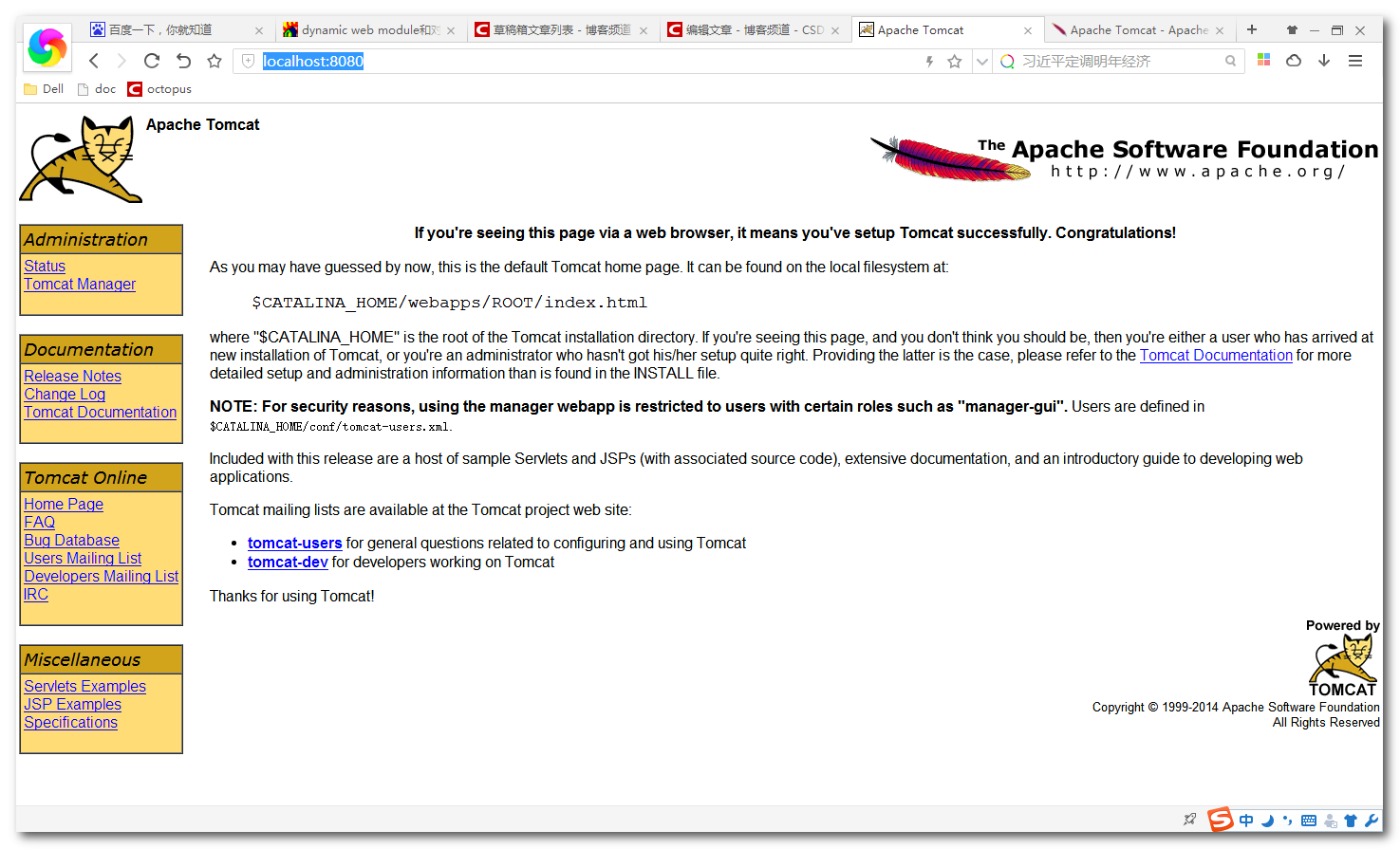Reload the current page
The width and height of the screenshot is (1400, 849).
click(x=152, y=61)
